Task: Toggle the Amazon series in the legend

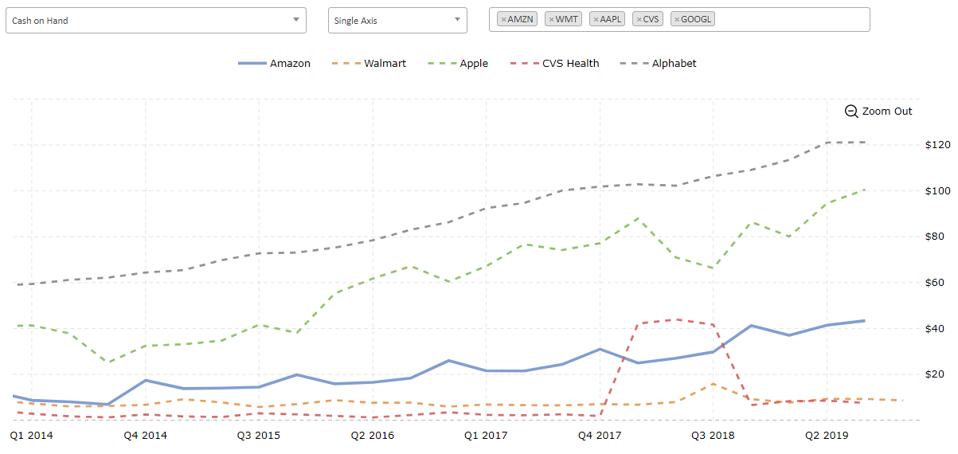Action: (x=274, y=64)
